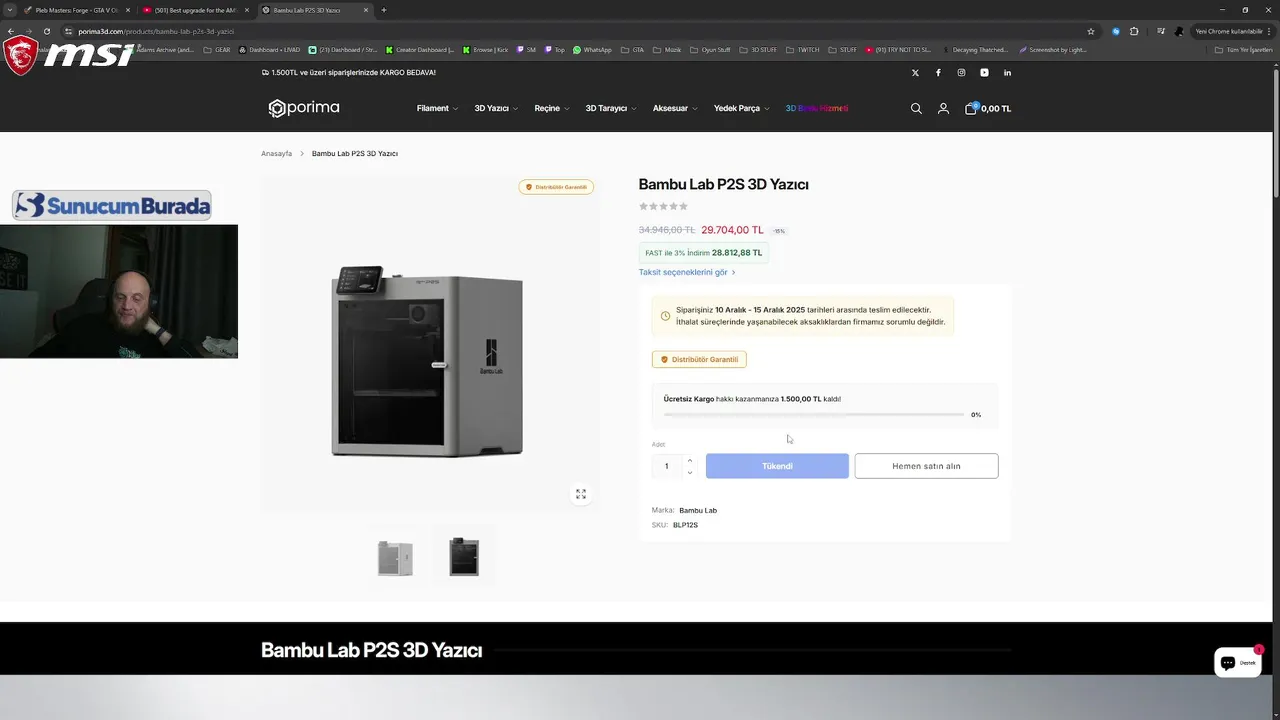Expand the Aksesuar menu

(x=675, y=108)
